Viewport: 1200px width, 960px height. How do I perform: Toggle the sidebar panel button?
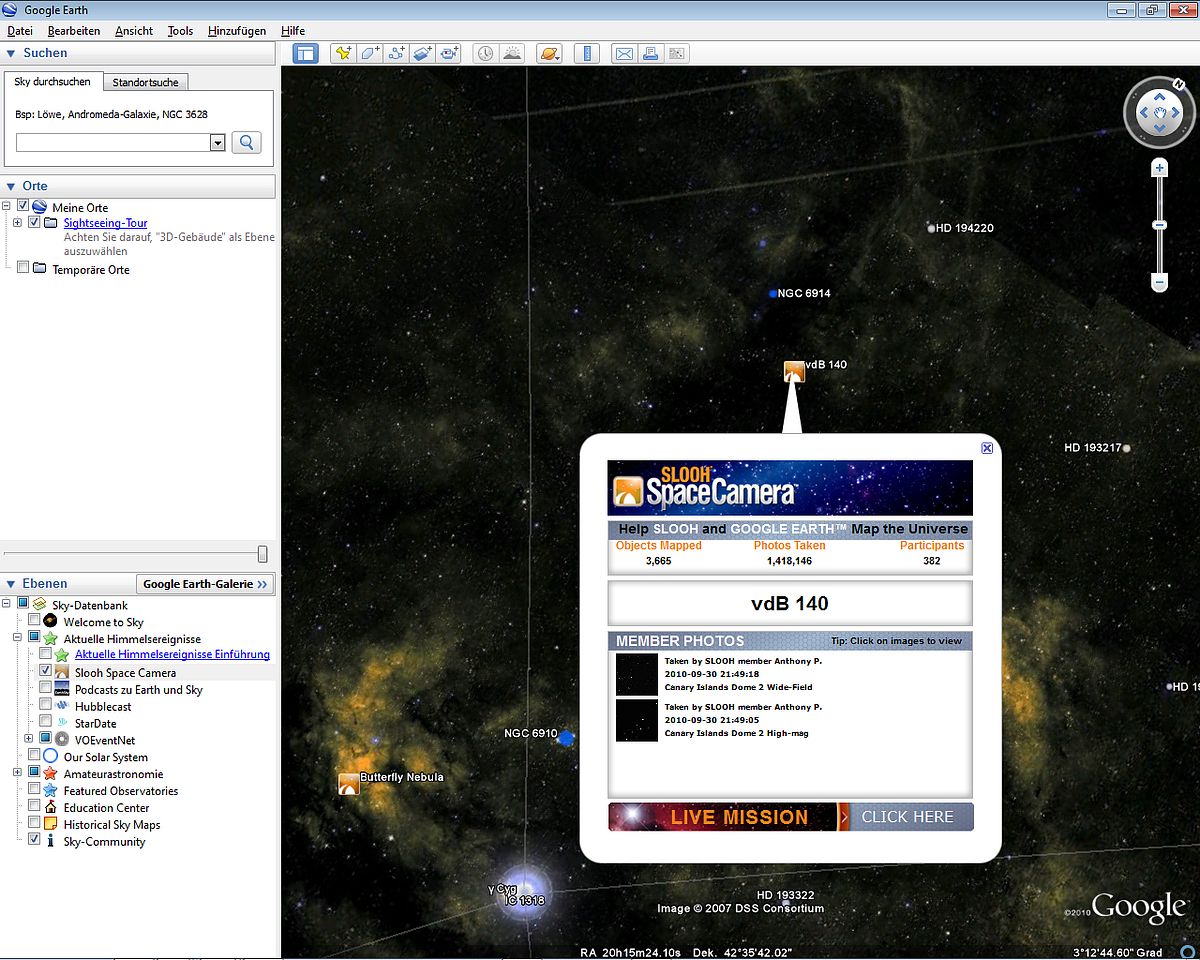point(305,54)
